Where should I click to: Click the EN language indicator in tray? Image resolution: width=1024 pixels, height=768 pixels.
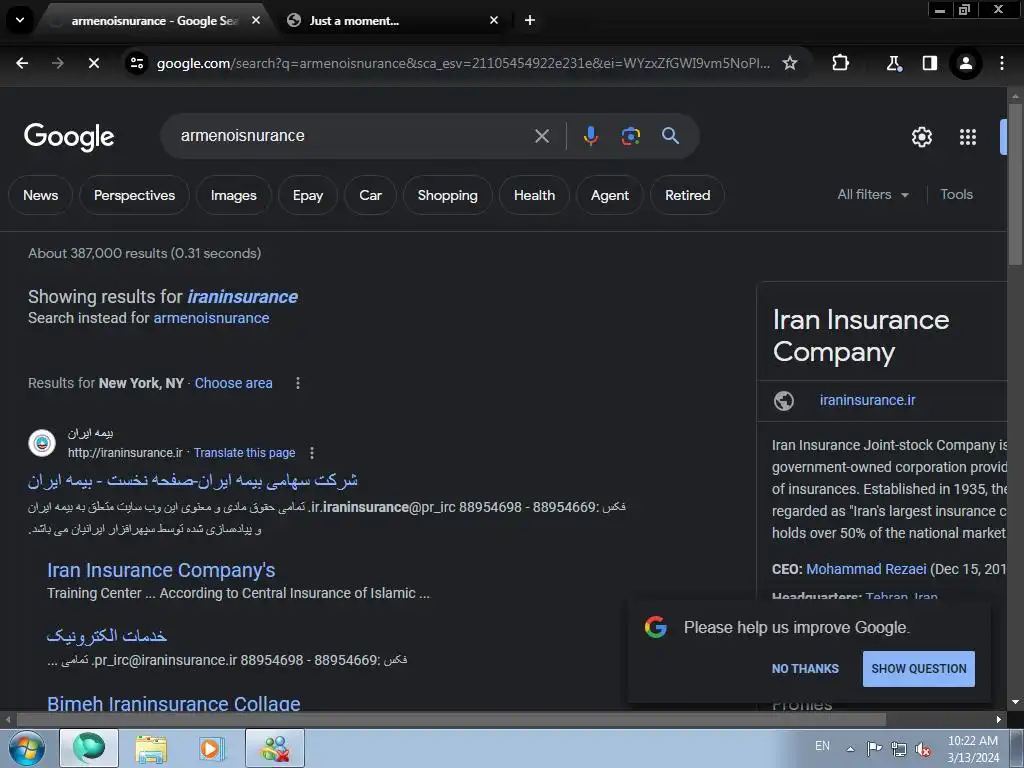(x=822, y=746)
